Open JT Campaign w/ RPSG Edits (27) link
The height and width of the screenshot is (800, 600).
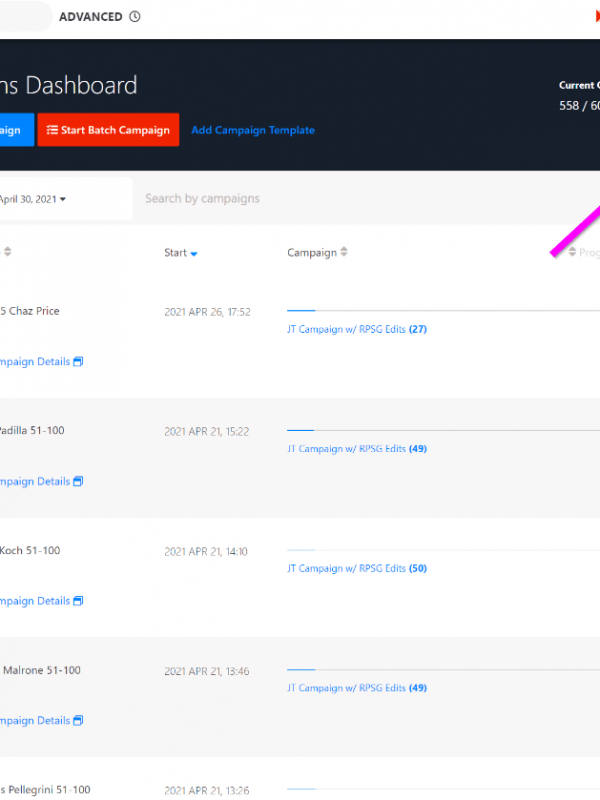(x=356, y=329)
